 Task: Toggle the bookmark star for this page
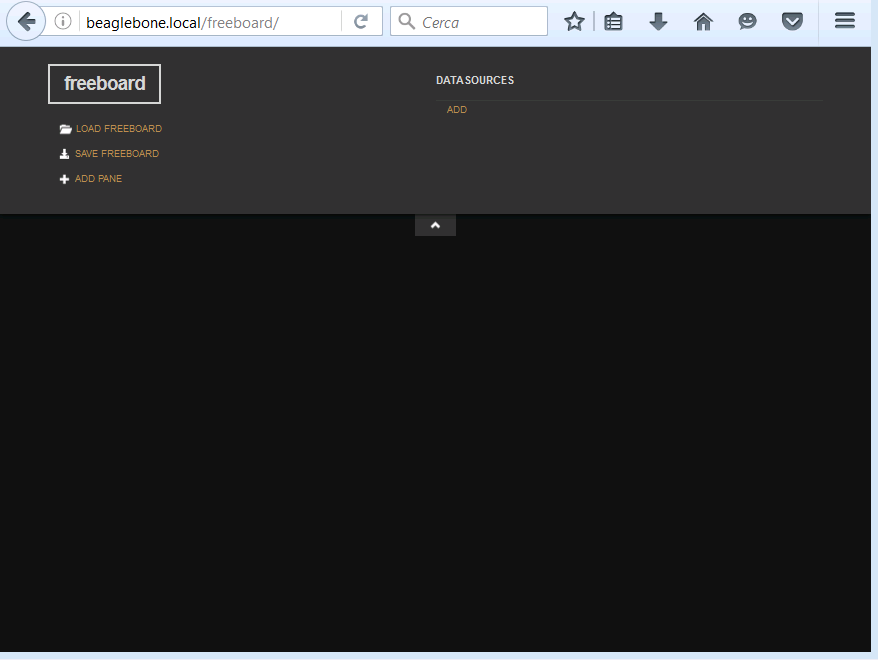point(574,20)
